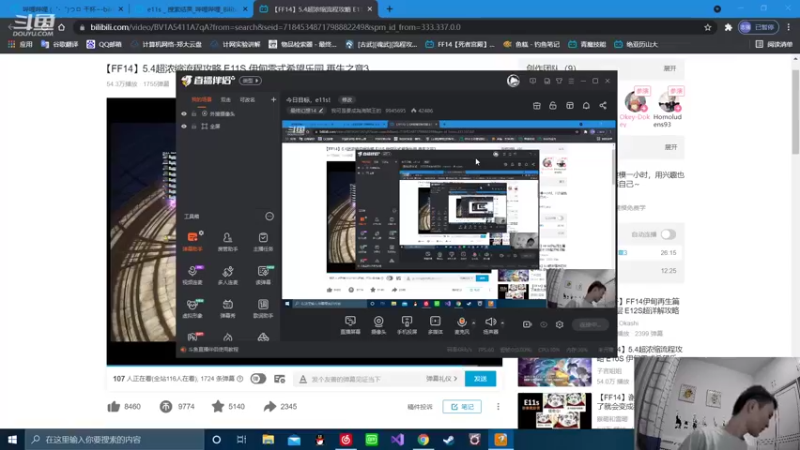Like the Bilibili video with the thumbs-up

tap(114, 407)
